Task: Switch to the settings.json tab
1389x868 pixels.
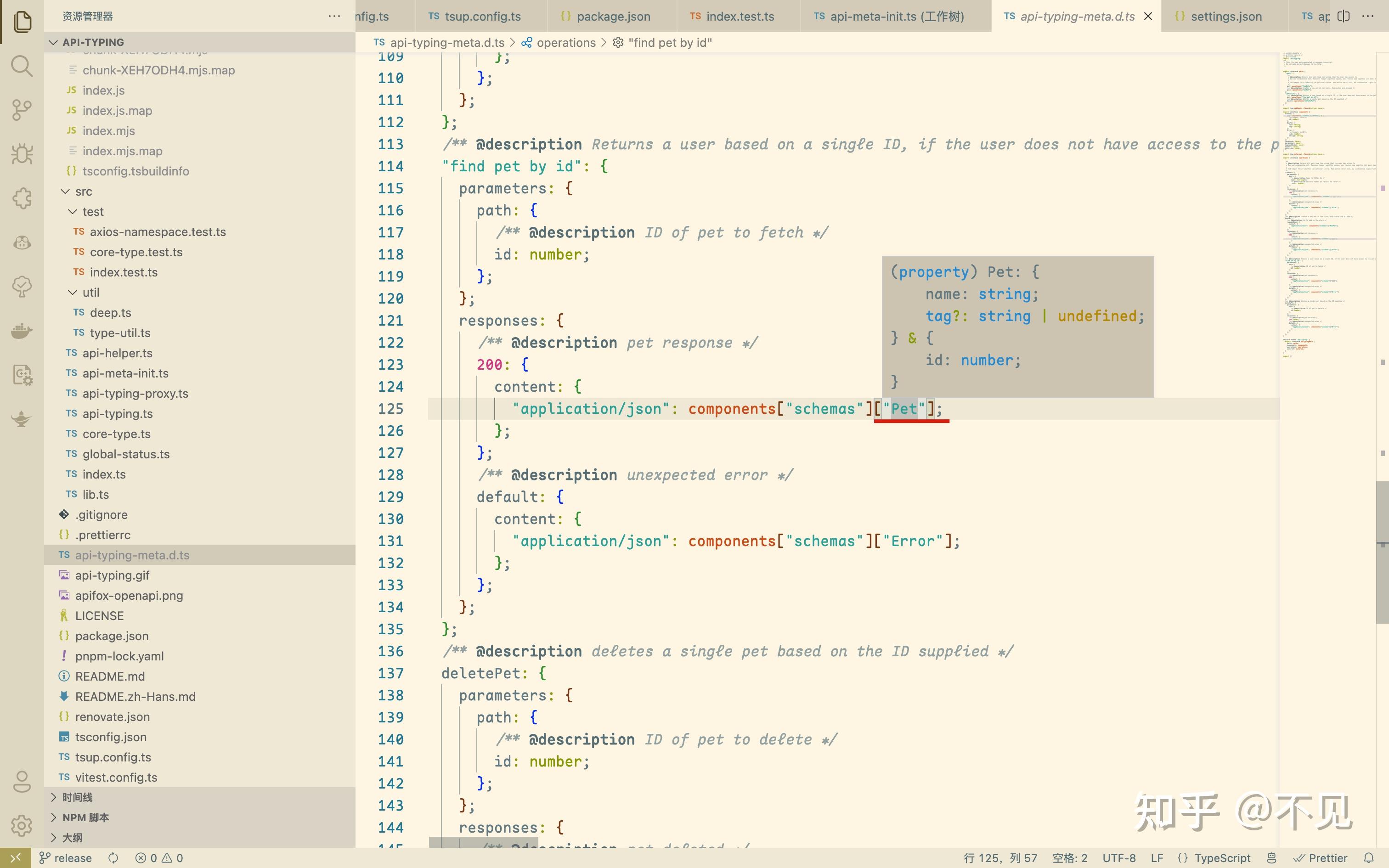Action: tap(1225, 16)
